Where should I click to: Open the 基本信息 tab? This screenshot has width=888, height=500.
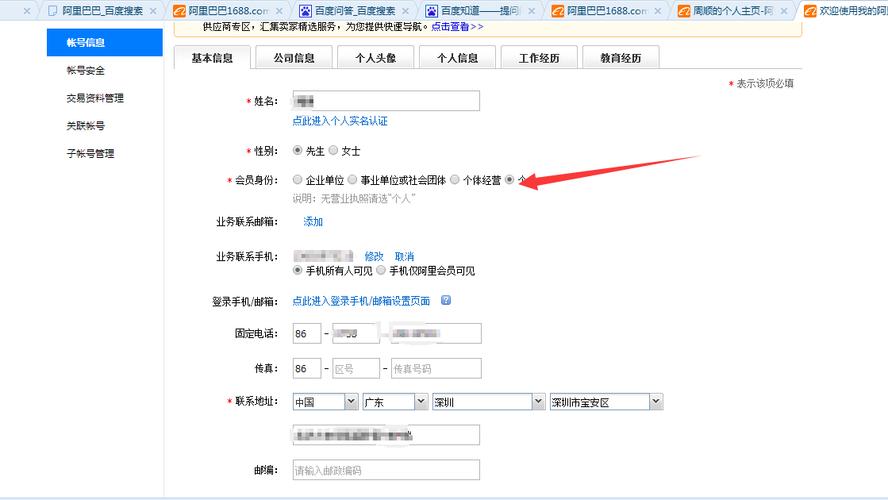[x=212, y=58]
